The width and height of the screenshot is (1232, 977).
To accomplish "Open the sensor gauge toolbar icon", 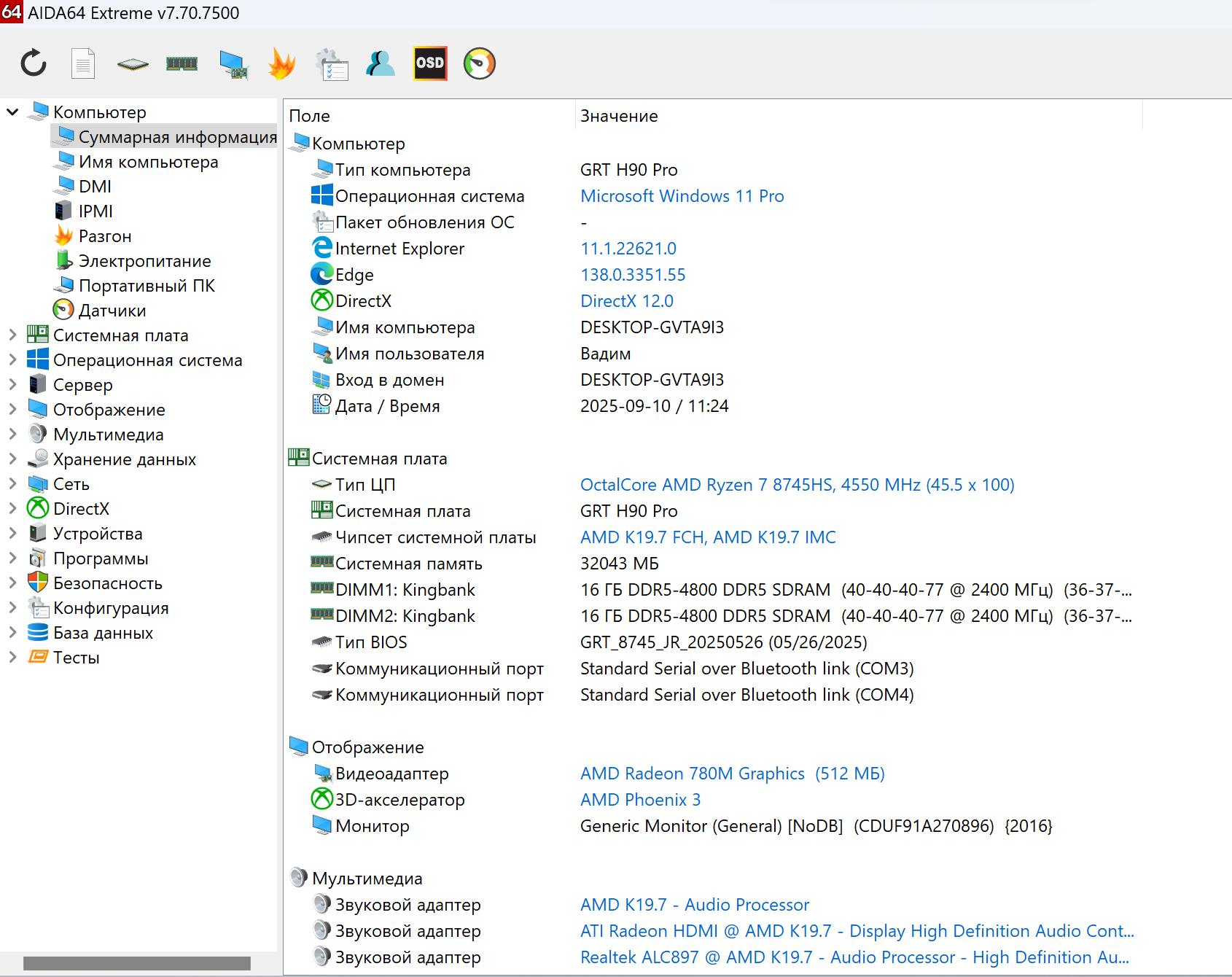I will 480,63.
